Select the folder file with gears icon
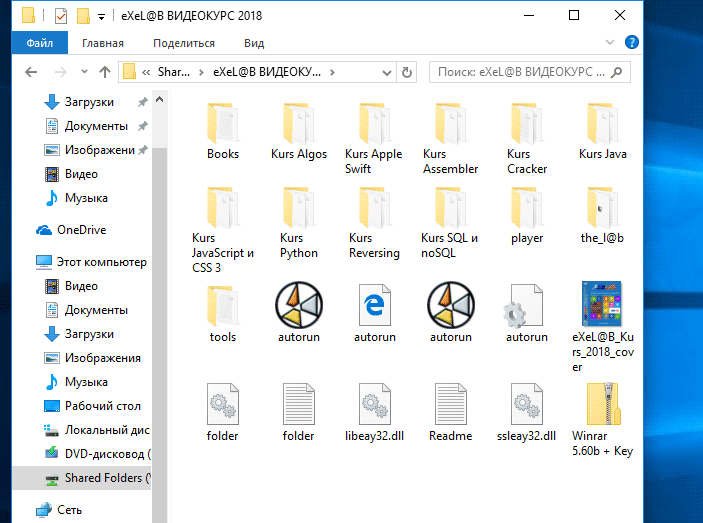Viewport: 703px width, 523px height. (223, 412)
